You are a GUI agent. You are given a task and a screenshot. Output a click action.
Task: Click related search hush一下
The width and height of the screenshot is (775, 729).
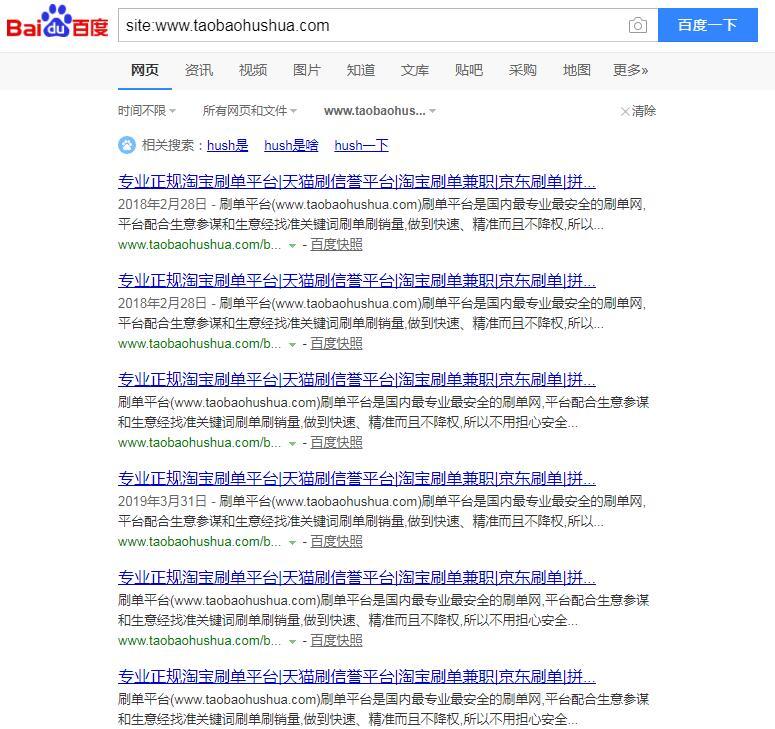pos(361,146)
